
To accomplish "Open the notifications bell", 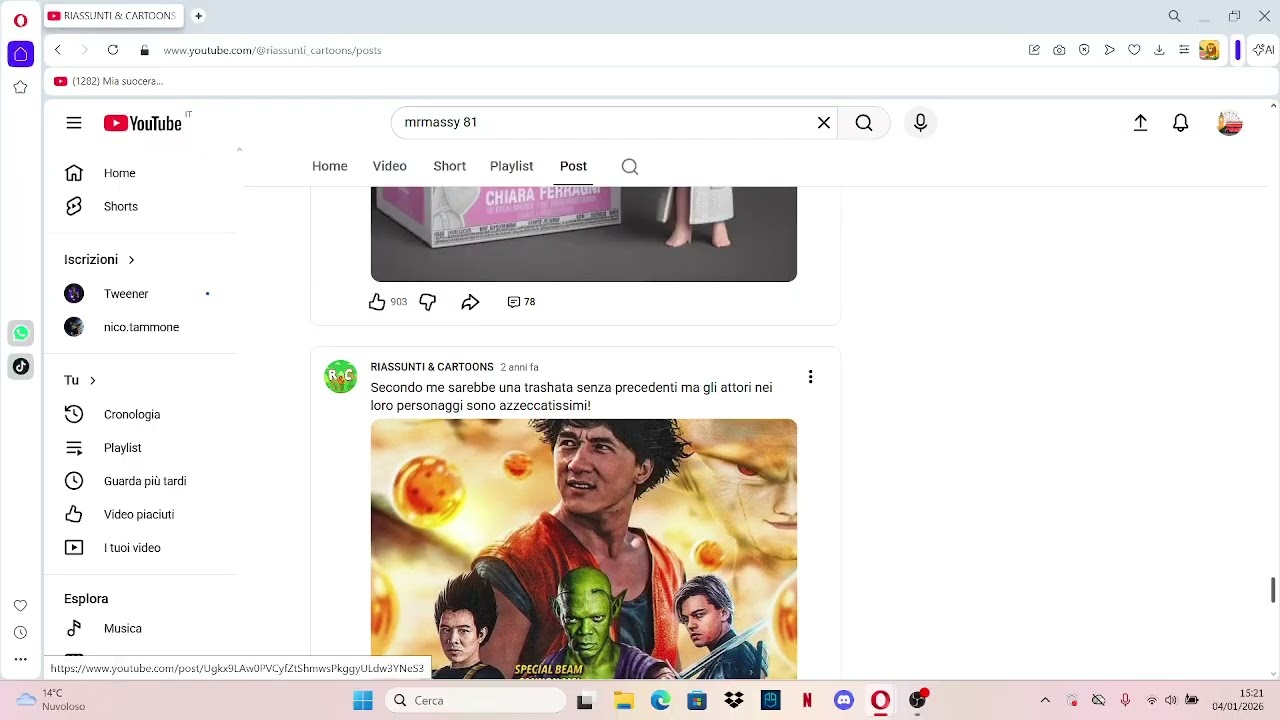I will 1181,123.
